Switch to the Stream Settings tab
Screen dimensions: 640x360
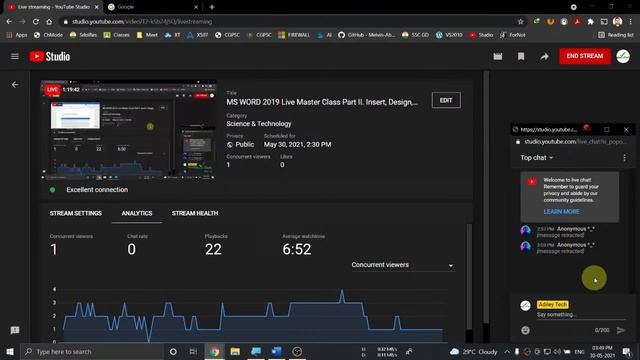click(76, 213)
